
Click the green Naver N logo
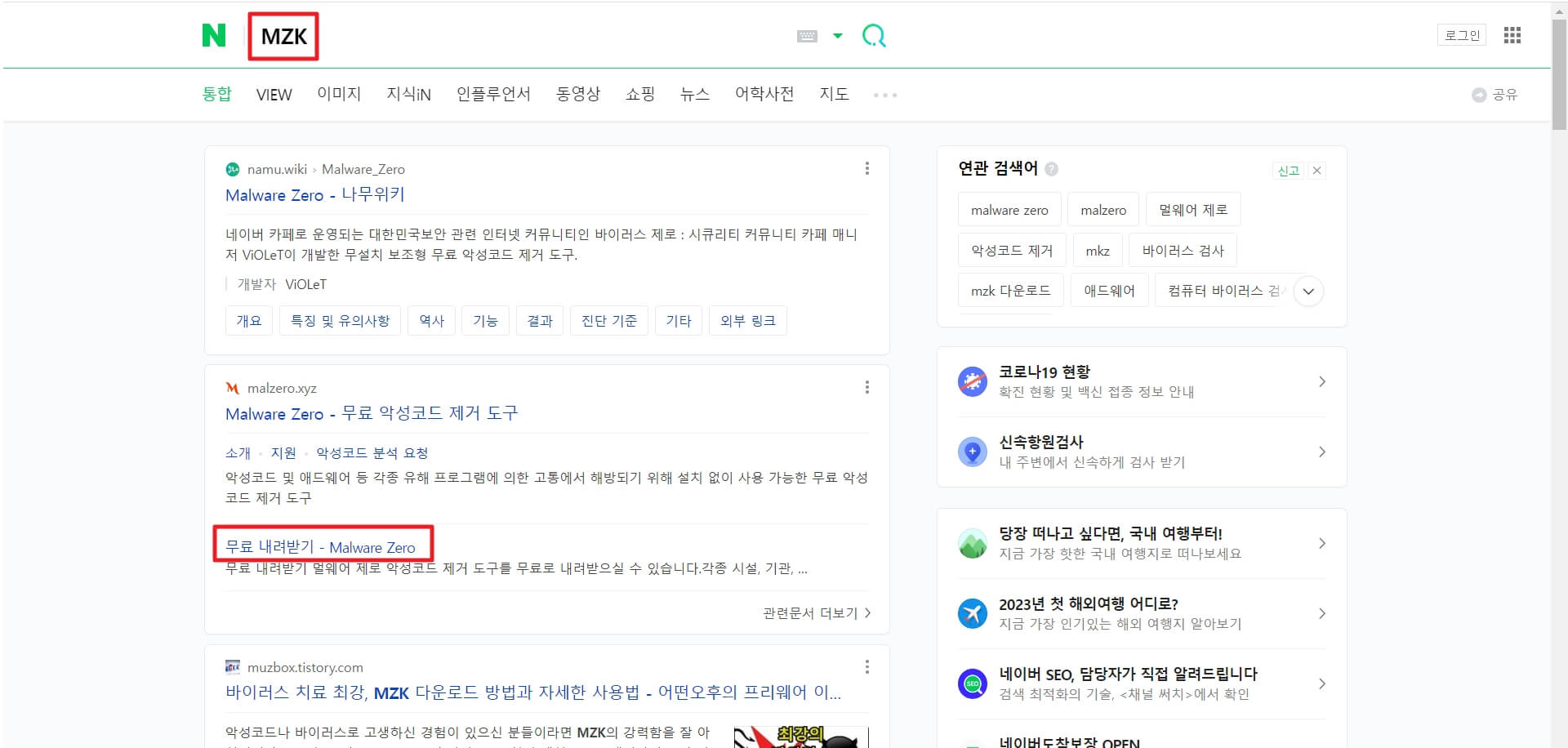(x=214, y=35)
